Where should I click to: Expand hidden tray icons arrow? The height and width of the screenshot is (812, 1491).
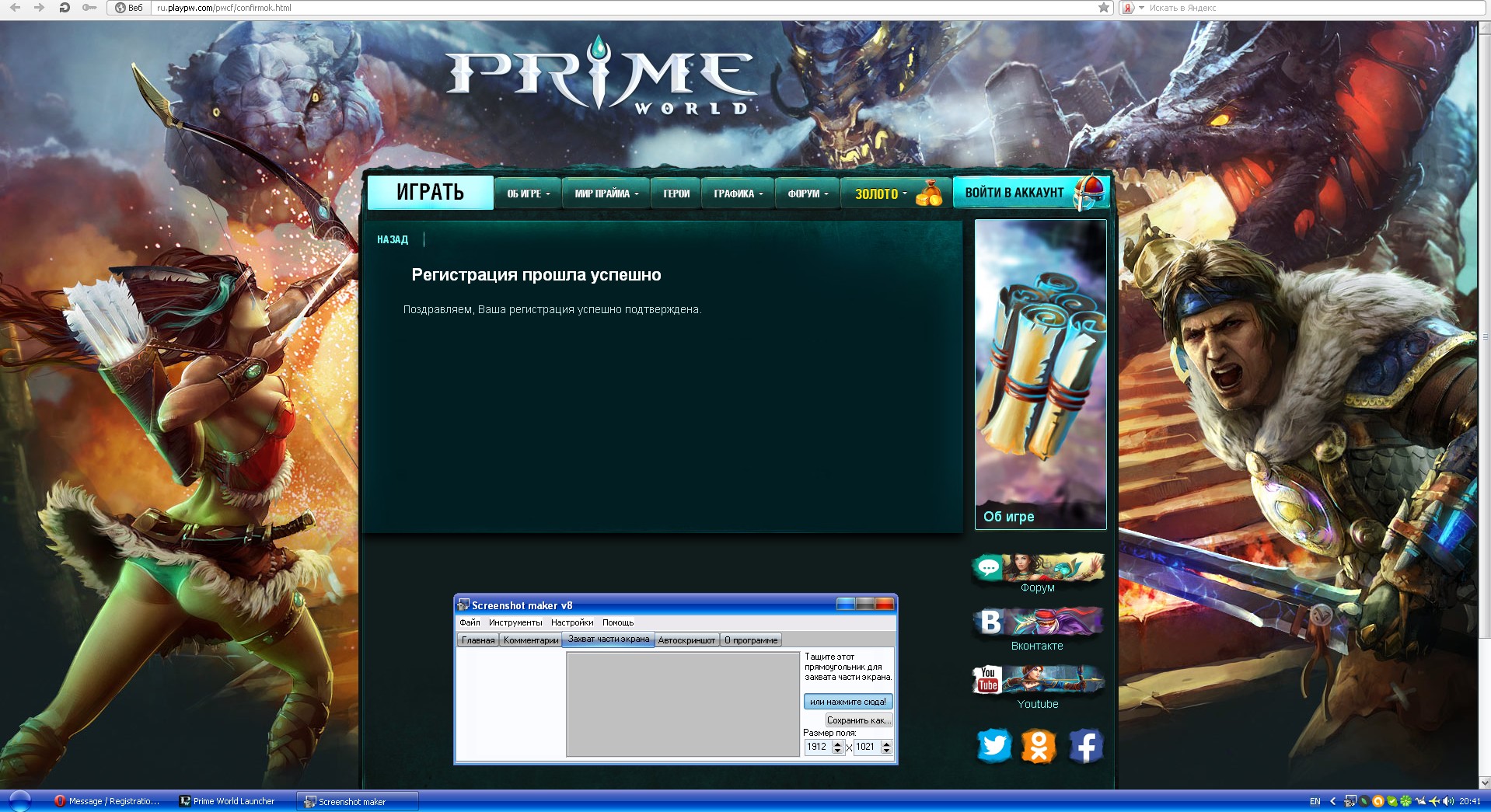point(1332,801)
